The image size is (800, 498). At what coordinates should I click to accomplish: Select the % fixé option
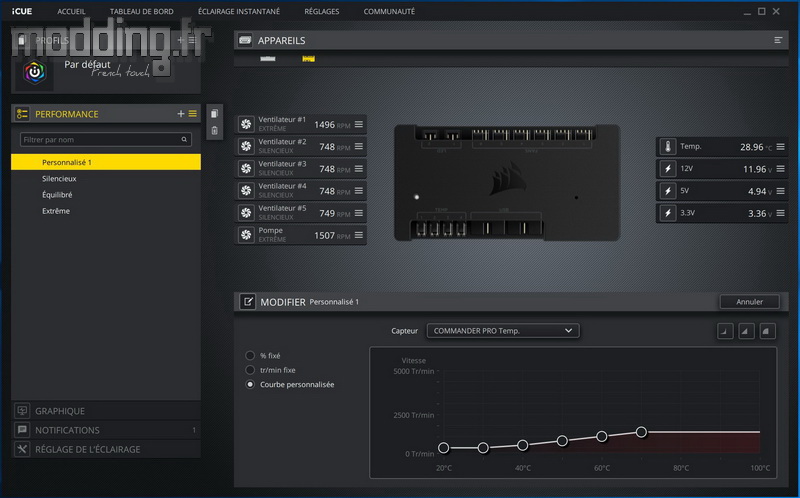click(250, 355)
